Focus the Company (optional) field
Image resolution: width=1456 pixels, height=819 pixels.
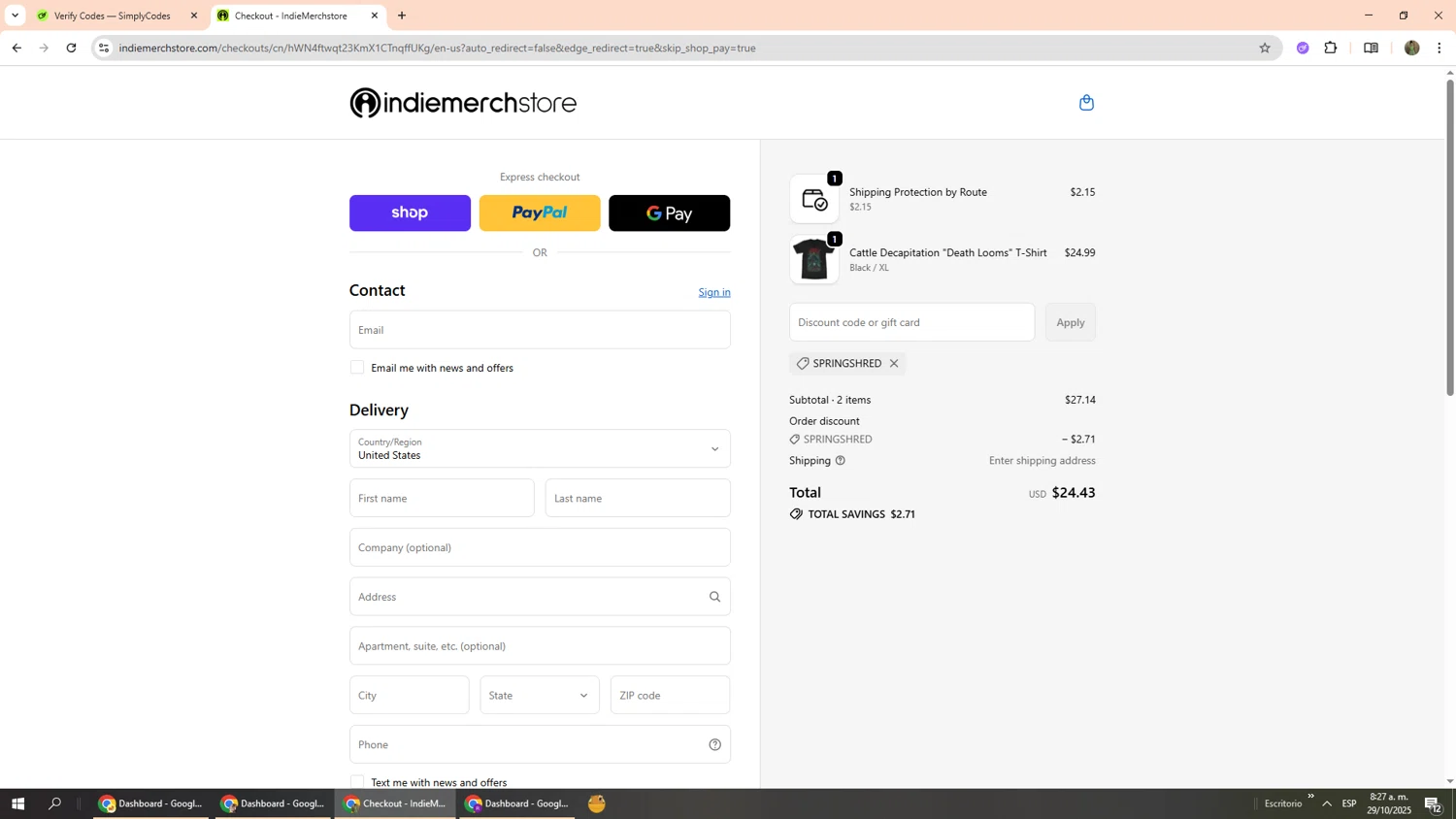pyautogui.click(x=540, y=547)
